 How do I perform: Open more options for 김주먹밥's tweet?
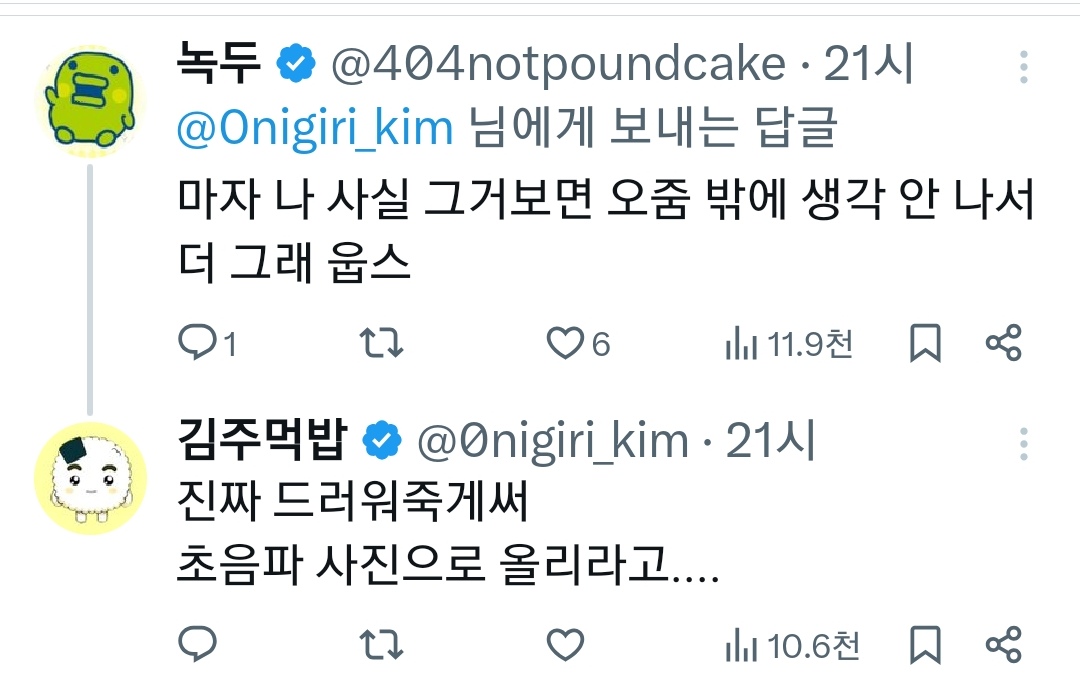point(1024,442)
